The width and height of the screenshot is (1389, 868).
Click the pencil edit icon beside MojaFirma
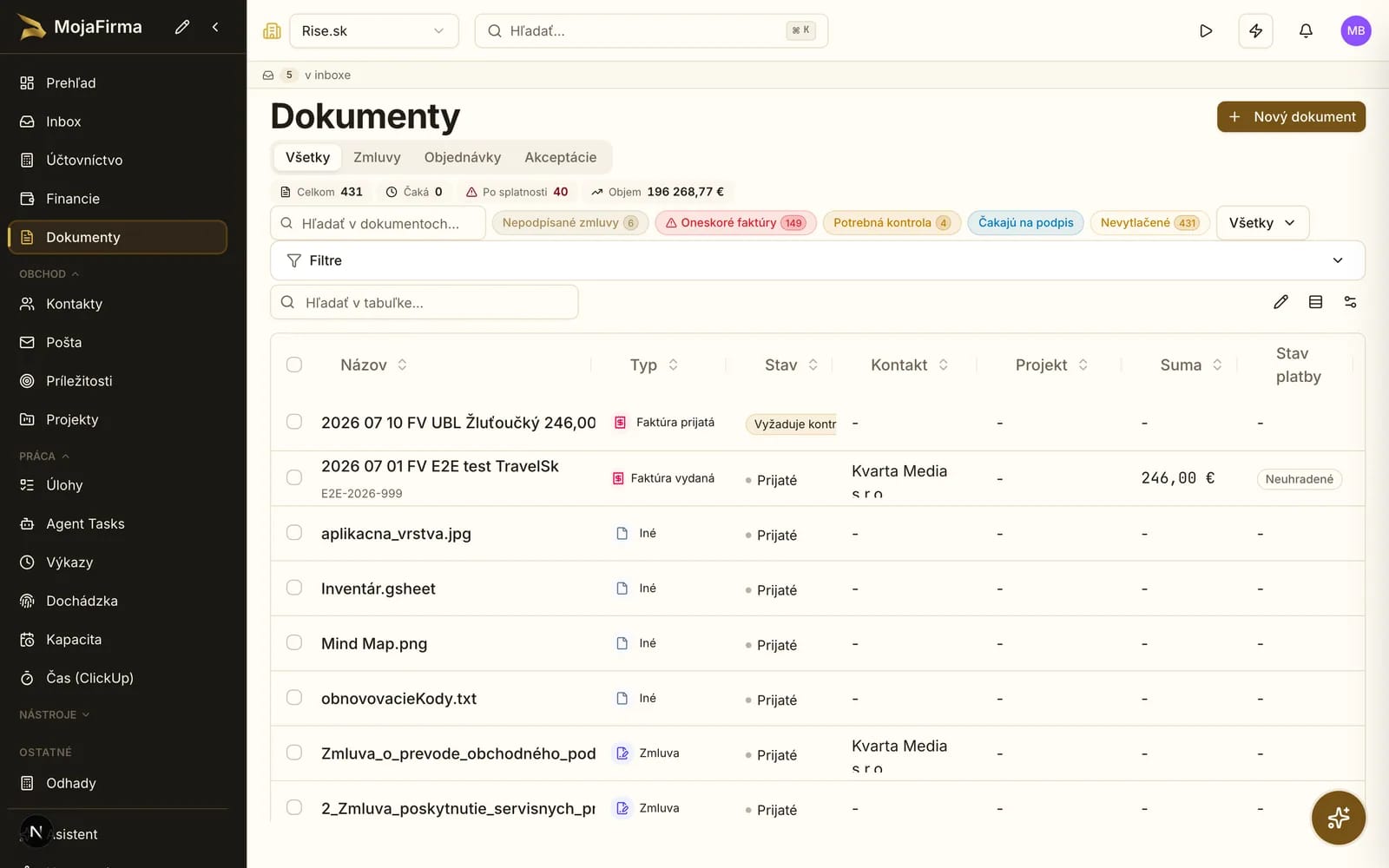[182, 27]
